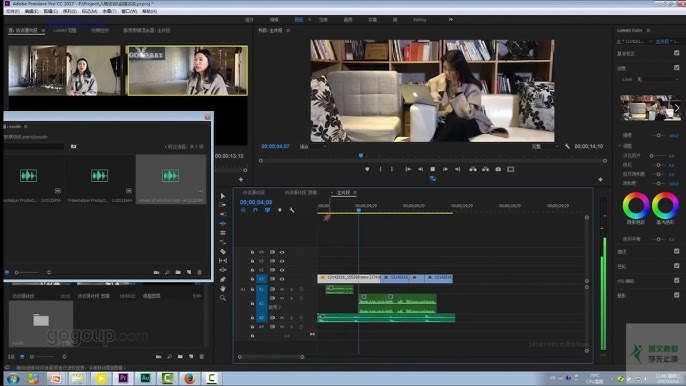
Task: Toggle the Curves section checkbox
Action: click(676, 251)
